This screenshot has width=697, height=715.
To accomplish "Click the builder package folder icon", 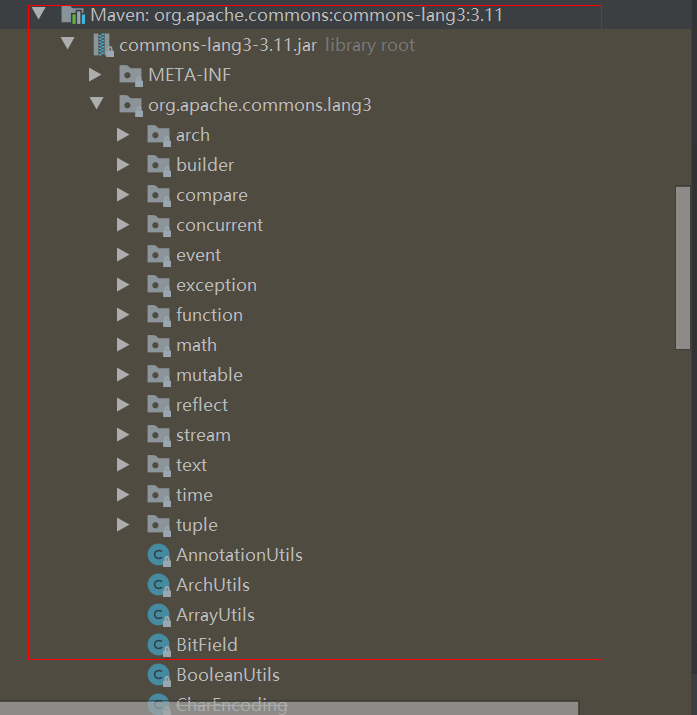I will pos(159,166).
